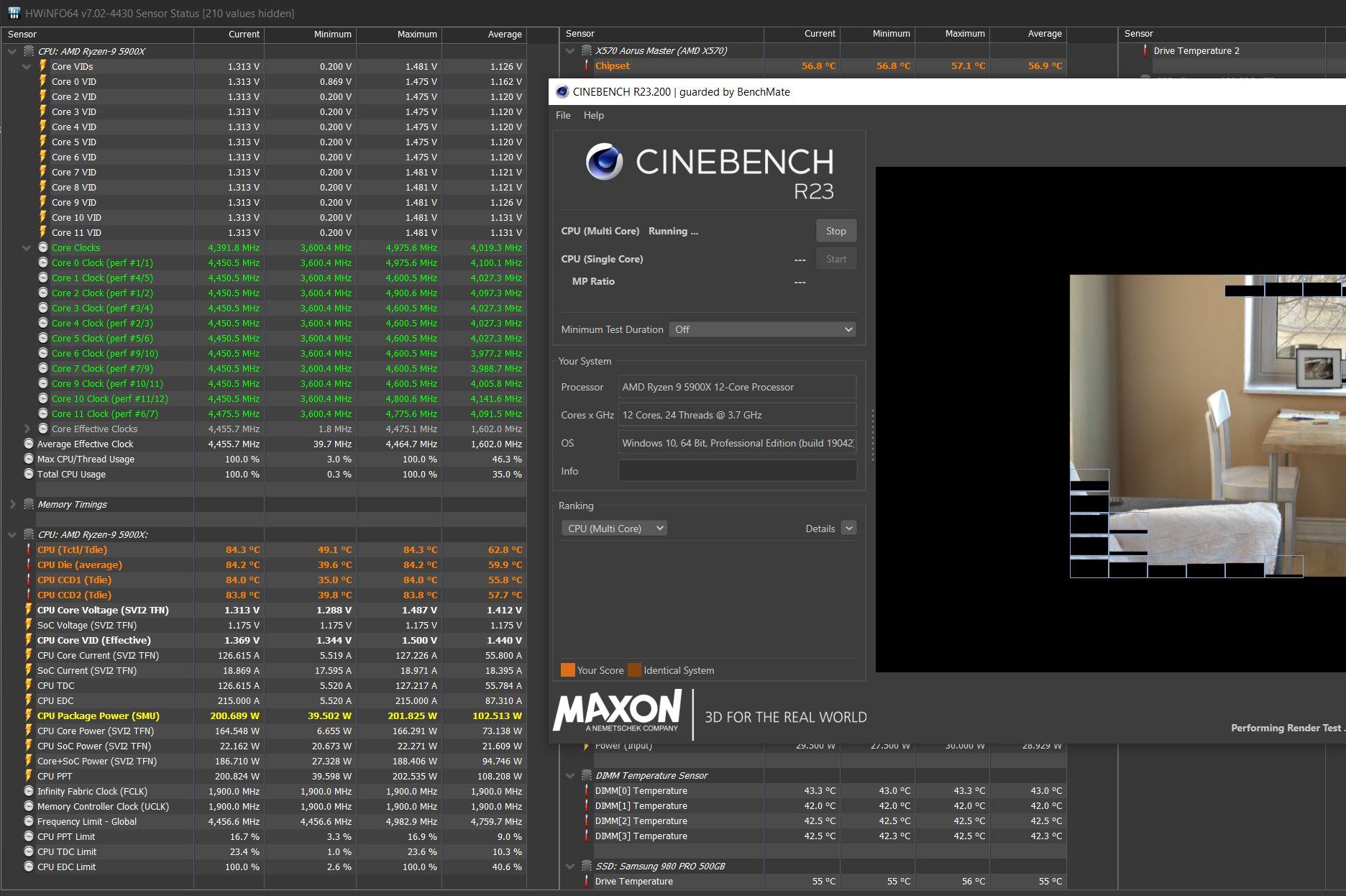Click the clock icon beside Average Effective Clock
The image size is (1346, 896).
pyautogui.click(x=29, y=444)
